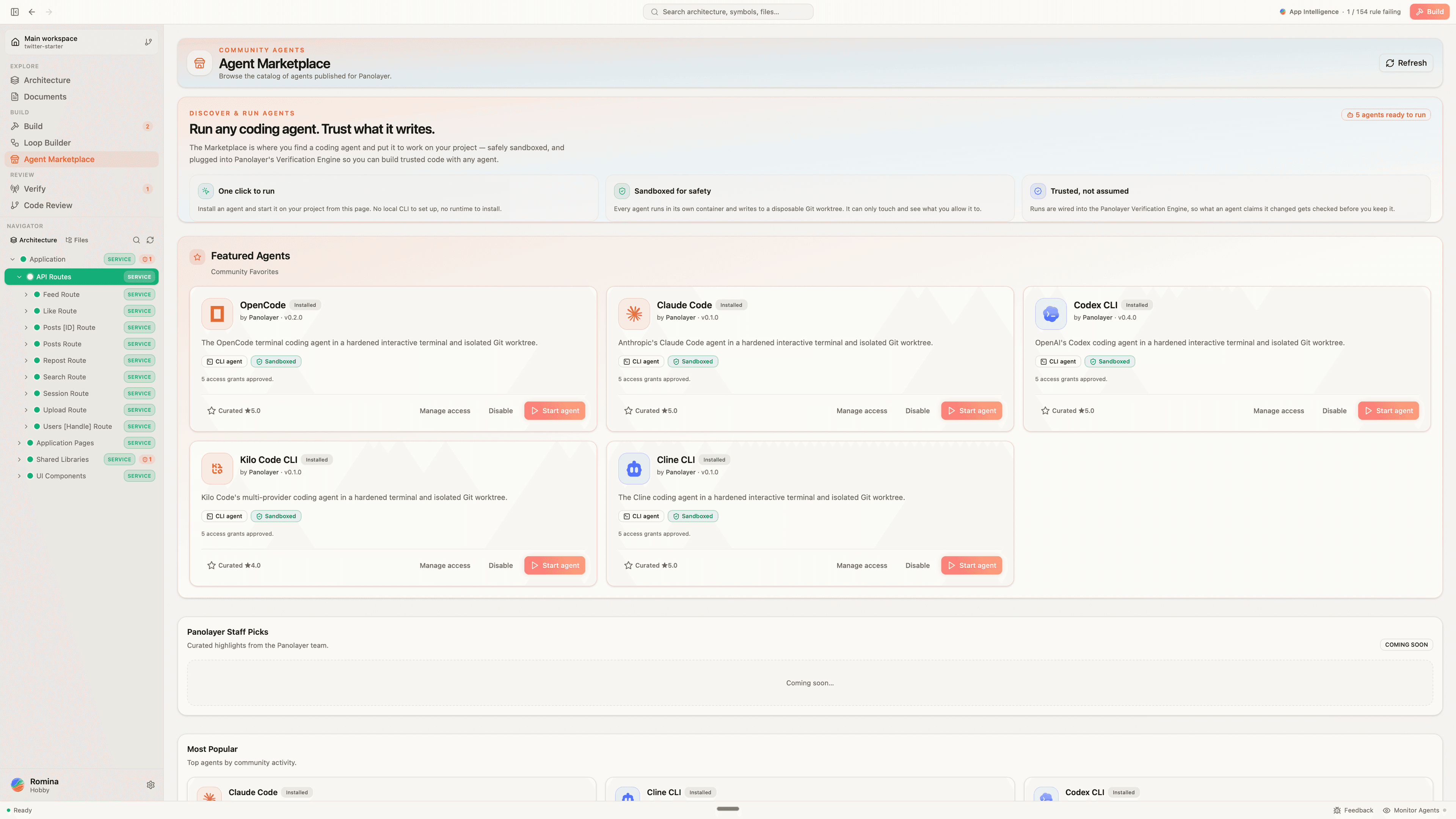Click the Kilo Code CLI agent logo
Screen dimensions: 1456x819
(x=217, y=469)
